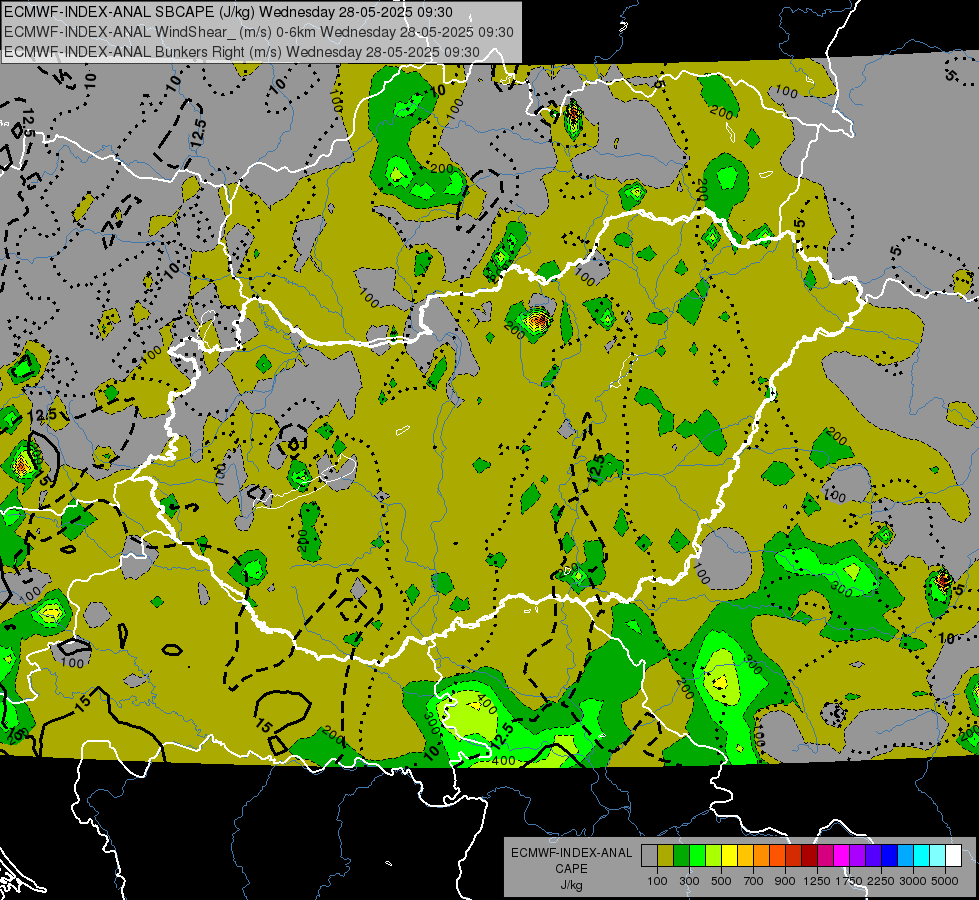This screenshot has width=979, height=900.
Task: Click the white swatch in CAPE legend
Action: coord(953,856)
